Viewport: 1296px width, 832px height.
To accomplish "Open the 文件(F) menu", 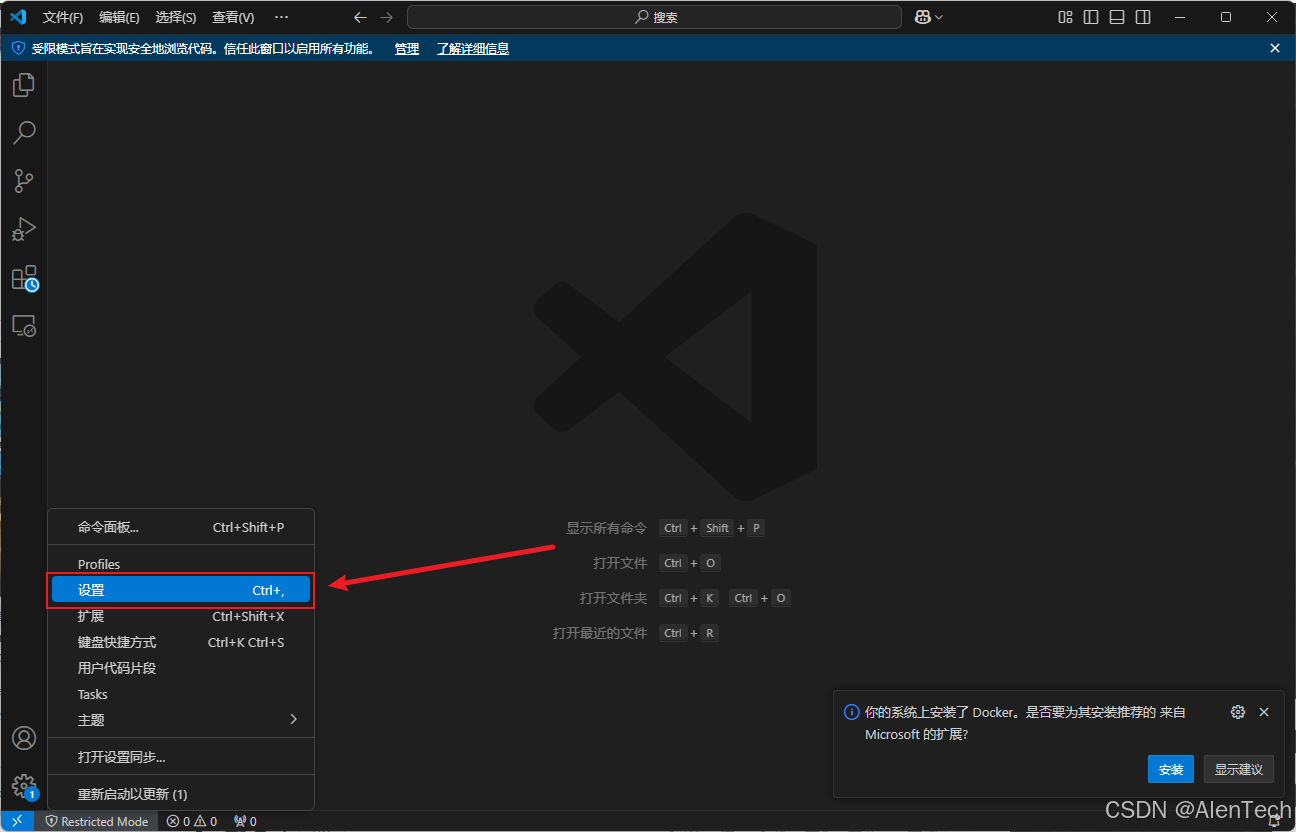I will (63, 17).
